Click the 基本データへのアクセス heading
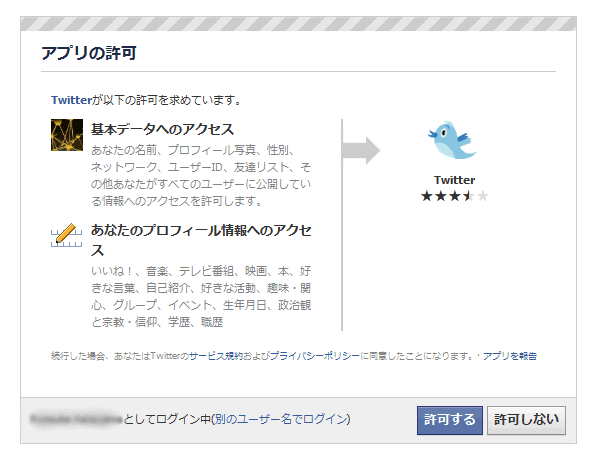 (x=162, y=129)
